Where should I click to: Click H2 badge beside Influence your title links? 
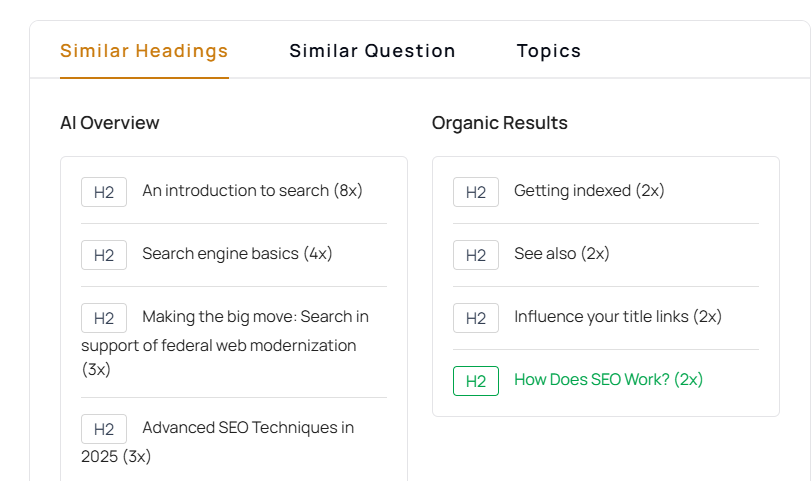point(476,318)
